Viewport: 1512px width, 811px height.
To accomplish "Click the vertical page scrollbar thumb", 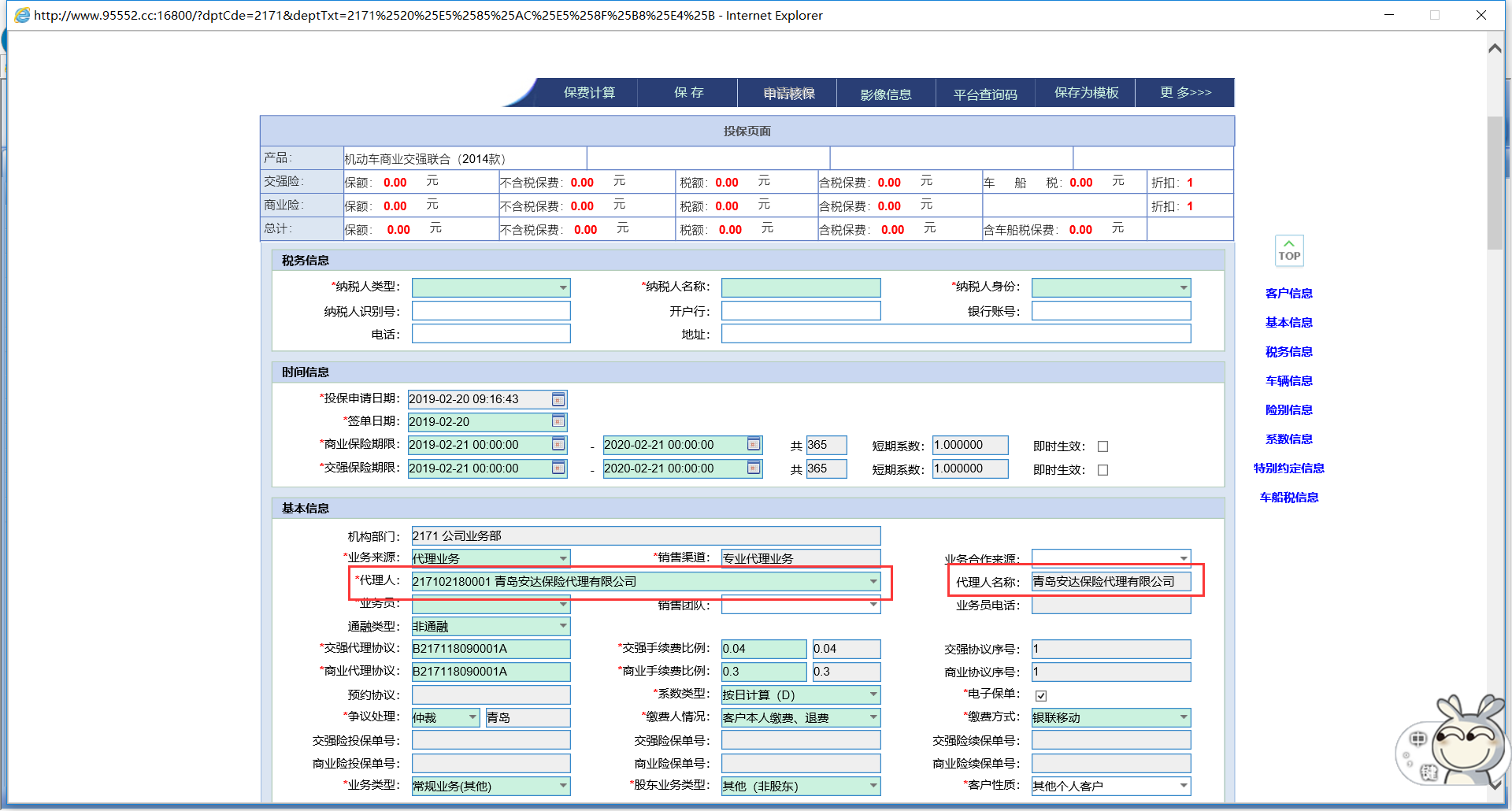I will click(x=1494, y=181).
